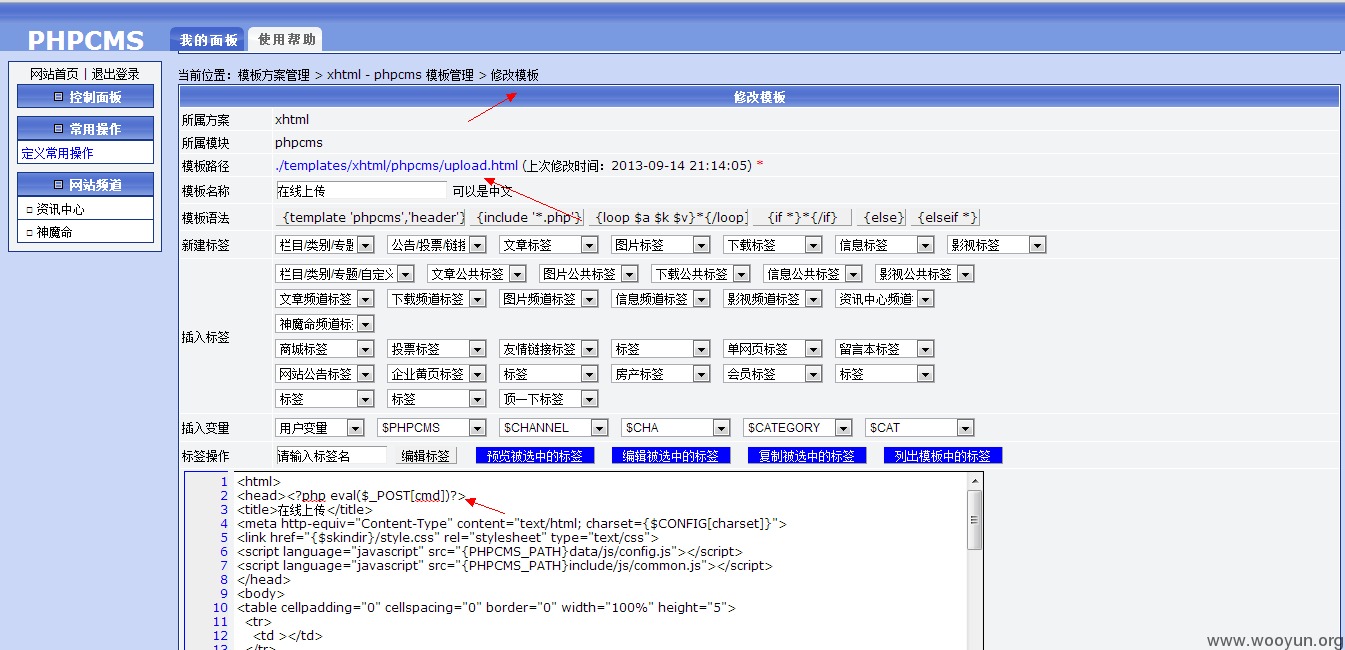Expand the $CHANNEL variable dropdown
Image resolution: width=1345 pixels, height=650 pixels.
[x=554, y=428]
